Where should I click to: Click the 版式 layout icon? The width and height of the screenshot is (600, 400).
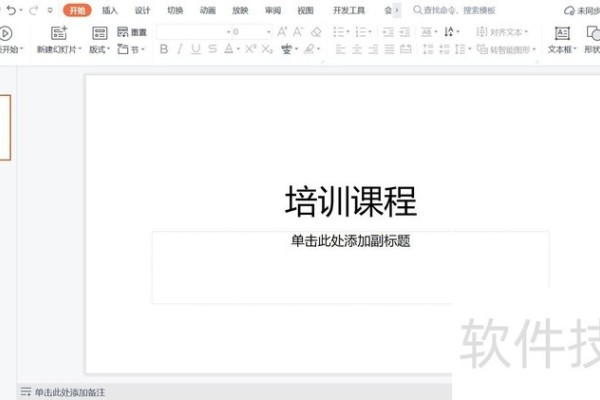99,34
